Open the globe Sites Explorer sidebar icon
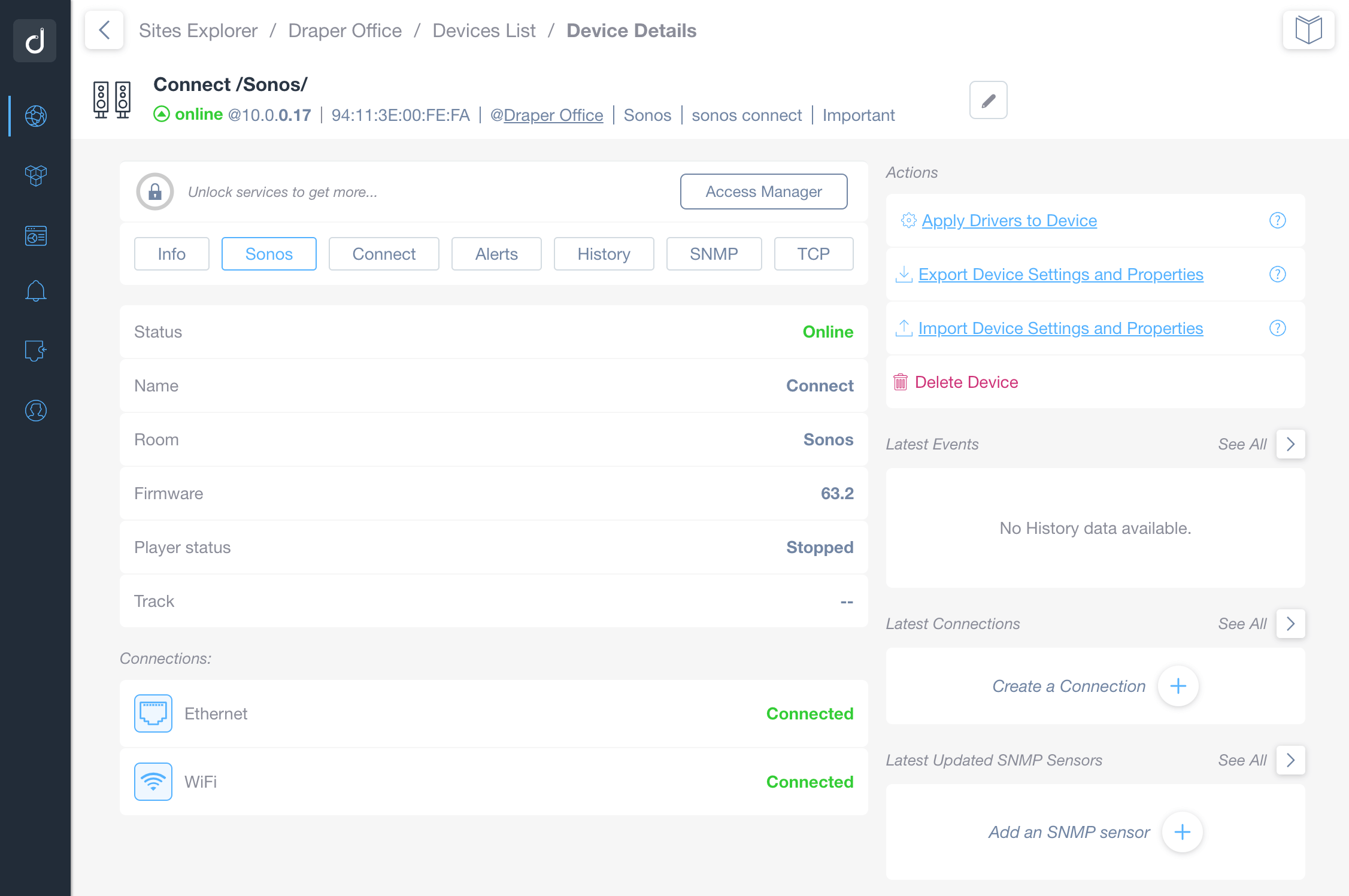1349x896 pixels. pyautogui.click(x=36, y=116)
